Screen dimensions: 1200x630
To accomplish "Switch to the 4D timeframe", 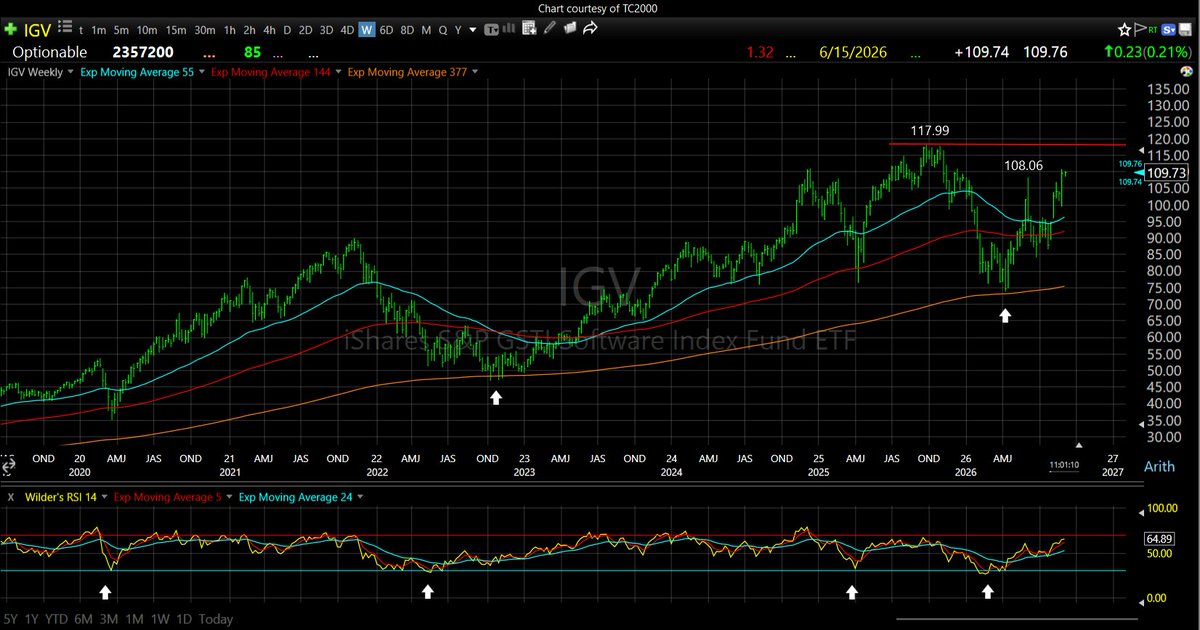I will (x=347, y=30).
